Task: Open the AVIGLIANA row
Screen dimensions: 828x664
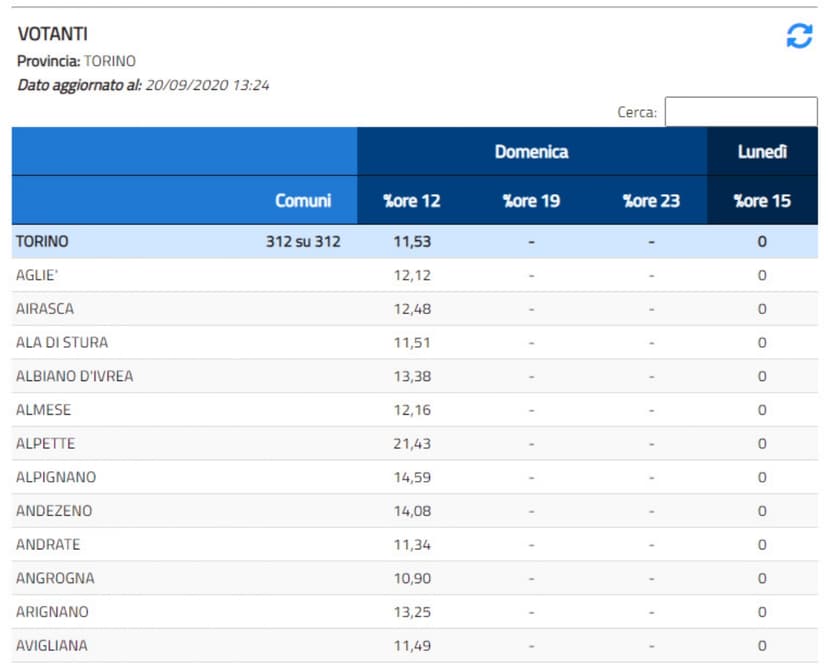Action: [52, 646]
